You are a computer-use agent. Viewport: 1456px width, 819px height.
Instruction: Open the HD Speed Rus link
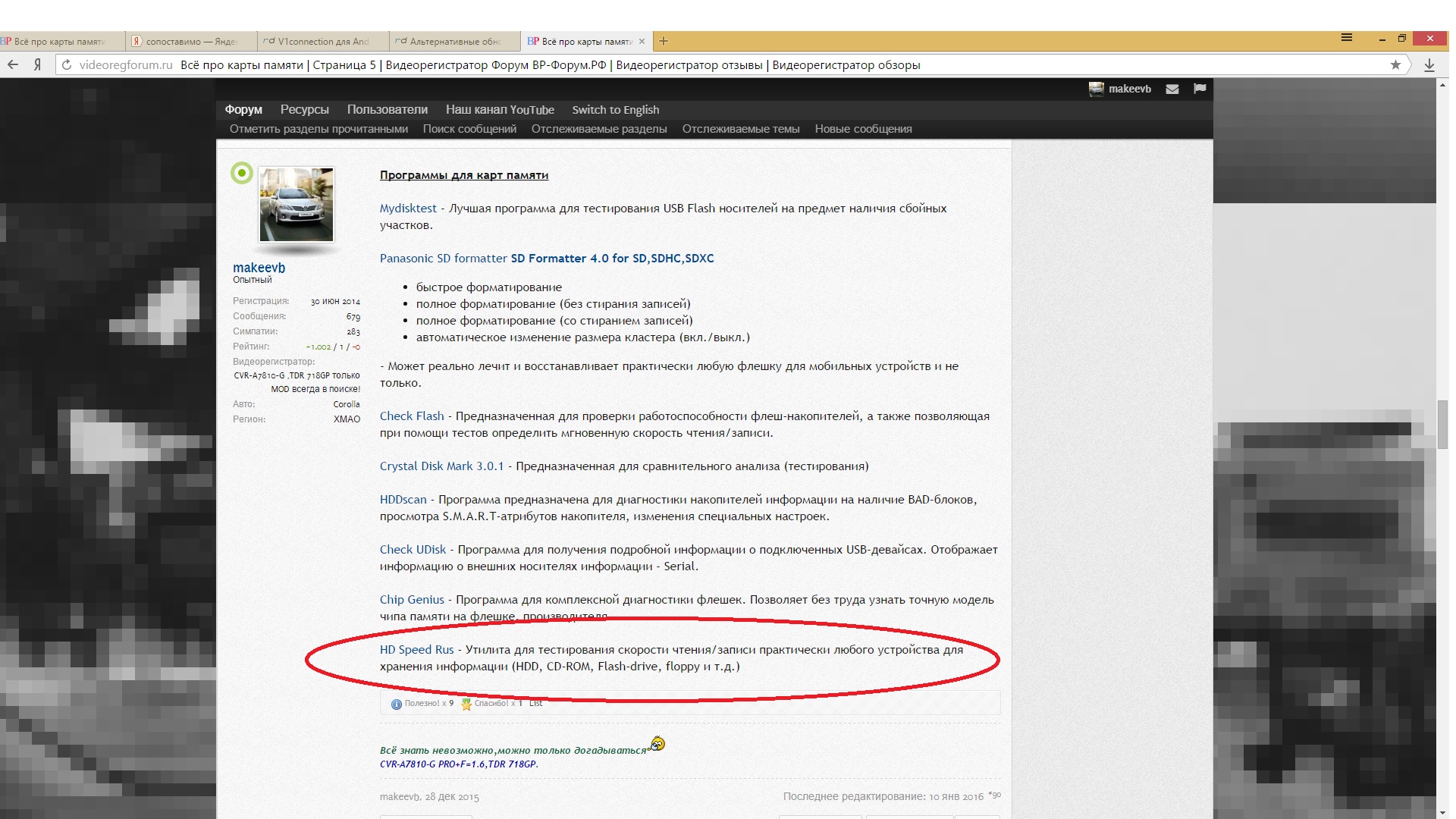[416, 650]
